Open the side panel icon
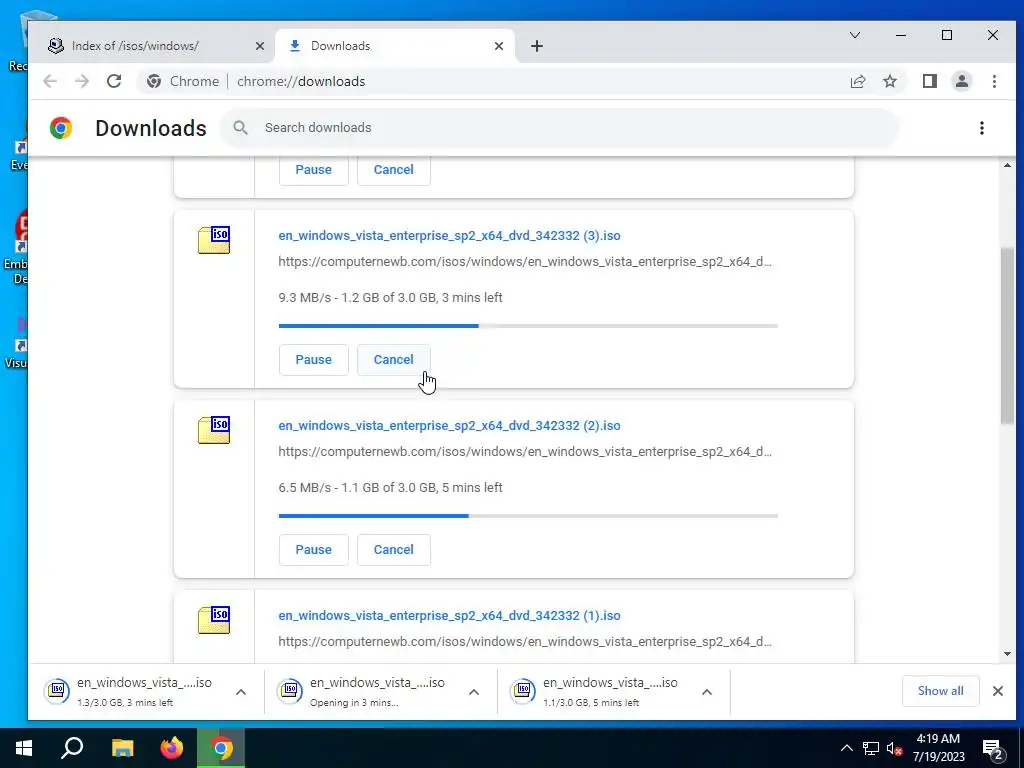 (929, 82)
